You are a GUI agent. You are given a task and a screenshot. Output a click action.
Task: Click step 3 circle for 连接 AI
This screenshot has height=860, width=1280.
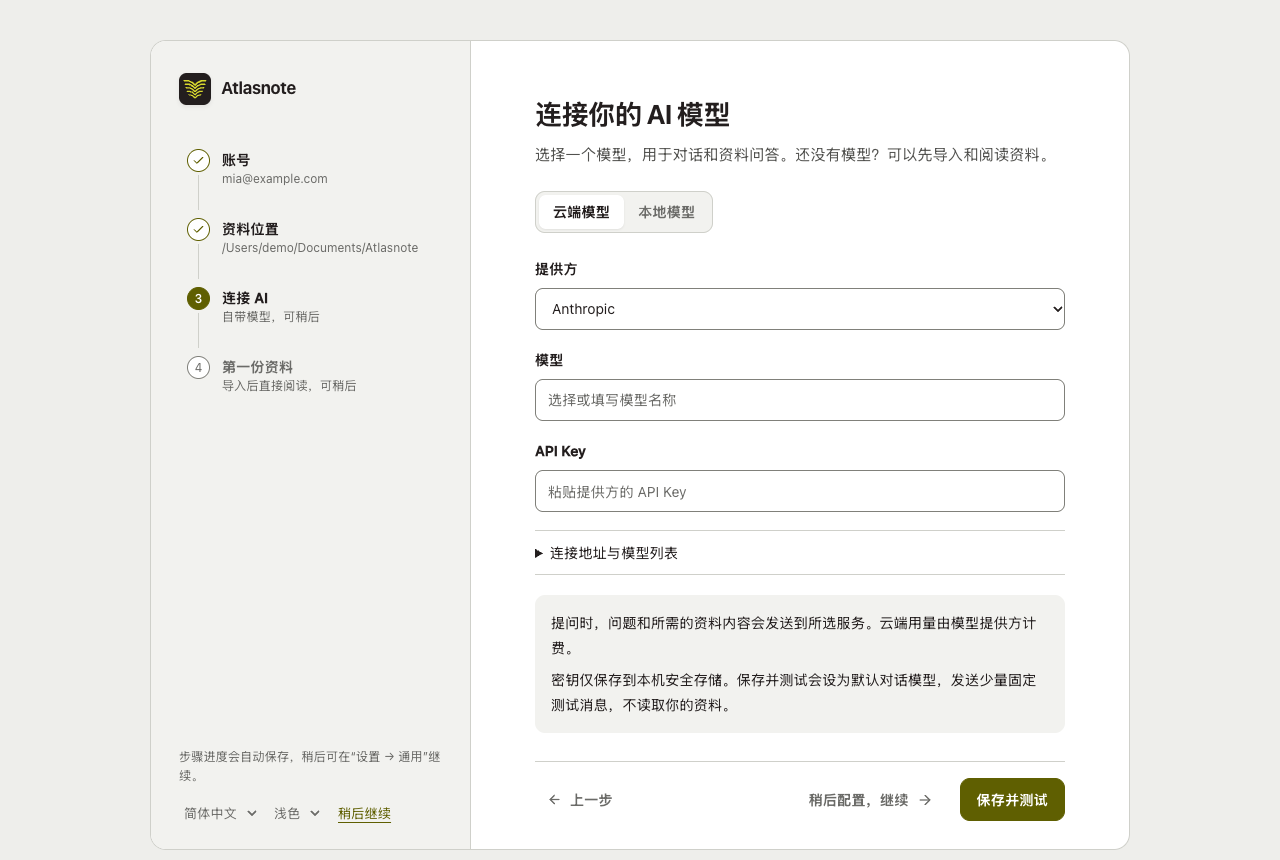(x=198, y=298)
